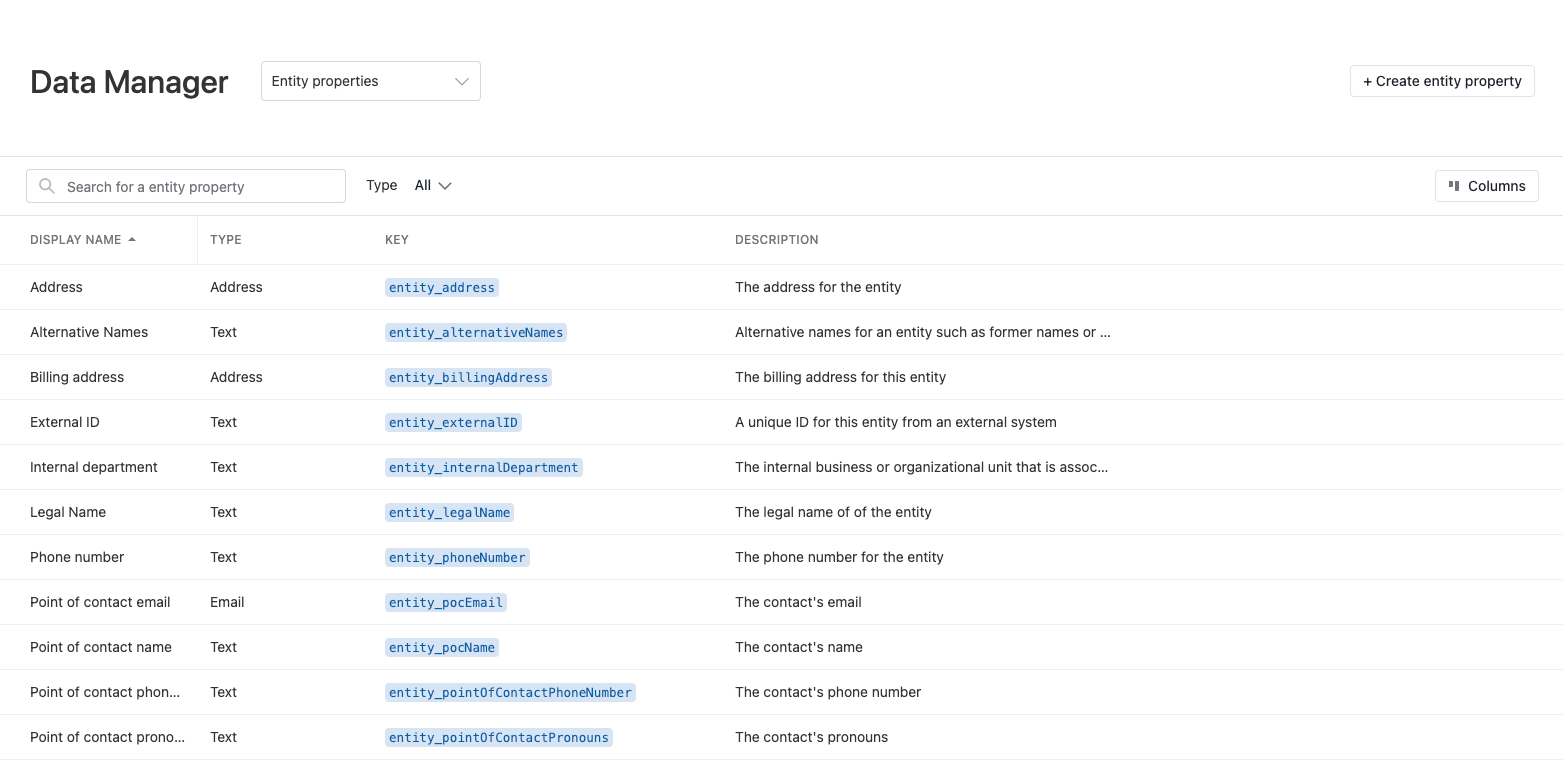Open the Entity properties dropdown
This screenshot has height=765, width=1563.
370,81
